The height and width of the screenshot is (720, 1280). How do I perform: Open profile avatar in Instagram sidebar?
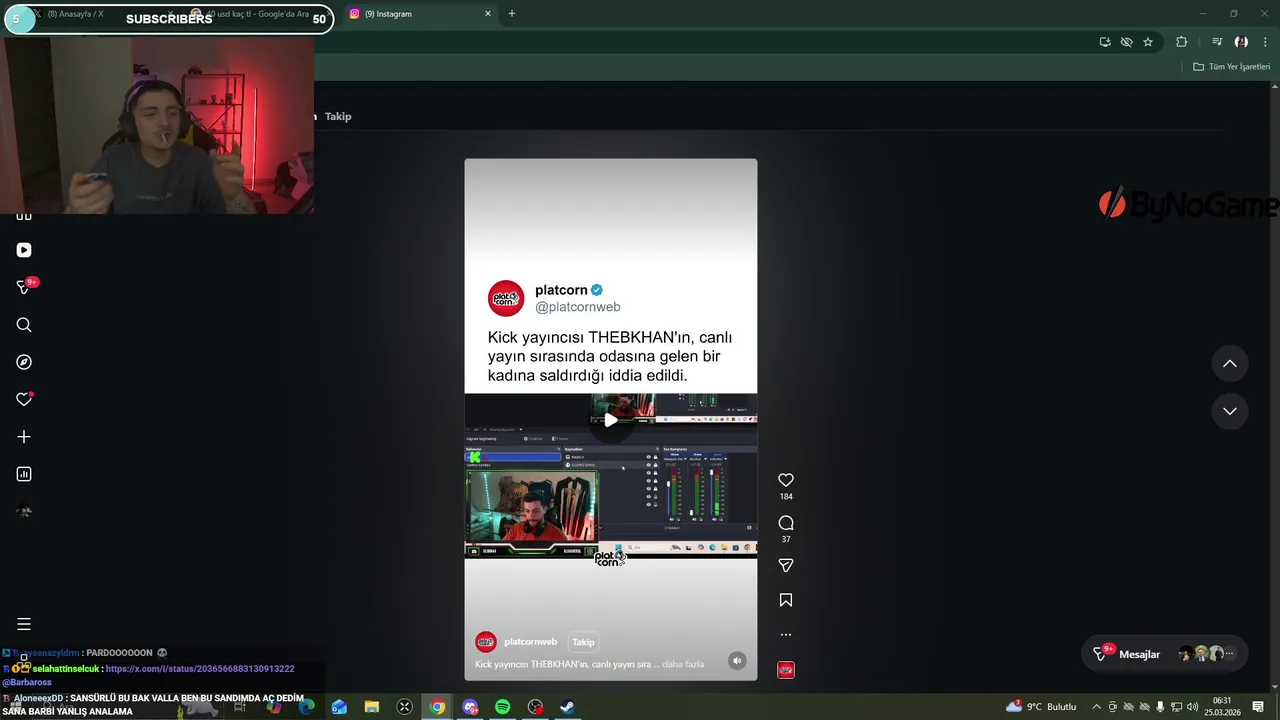(x=24, y=512)
